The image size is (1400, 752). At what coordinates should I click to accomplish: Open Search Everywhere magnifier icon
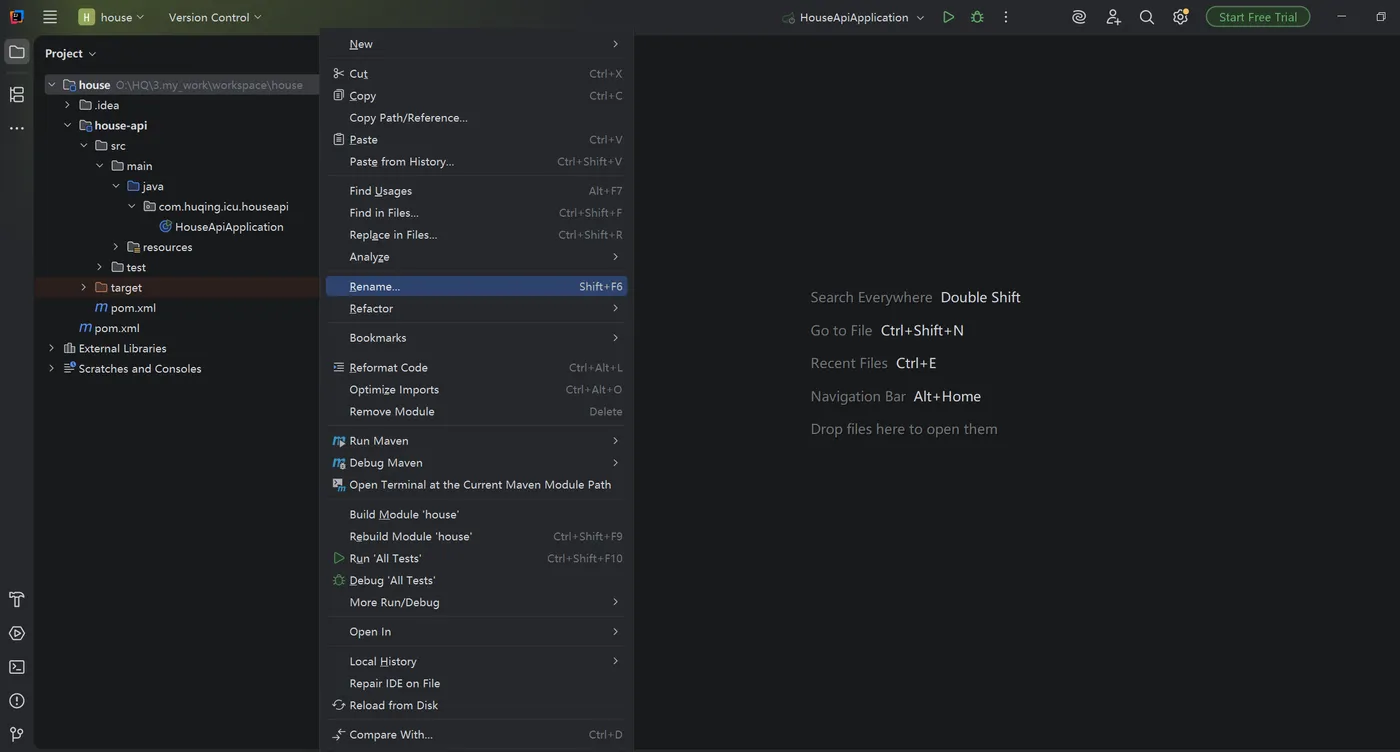point(1147,17)
